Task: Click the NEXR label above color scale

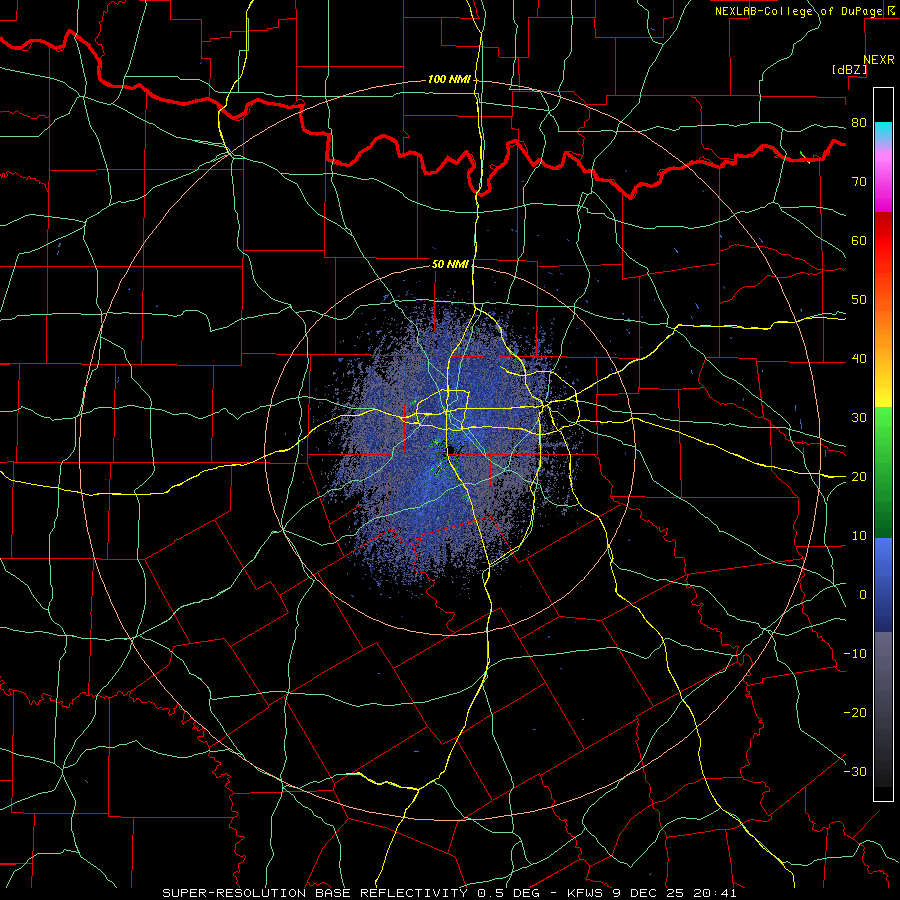Action: click(x=879, y=60)
